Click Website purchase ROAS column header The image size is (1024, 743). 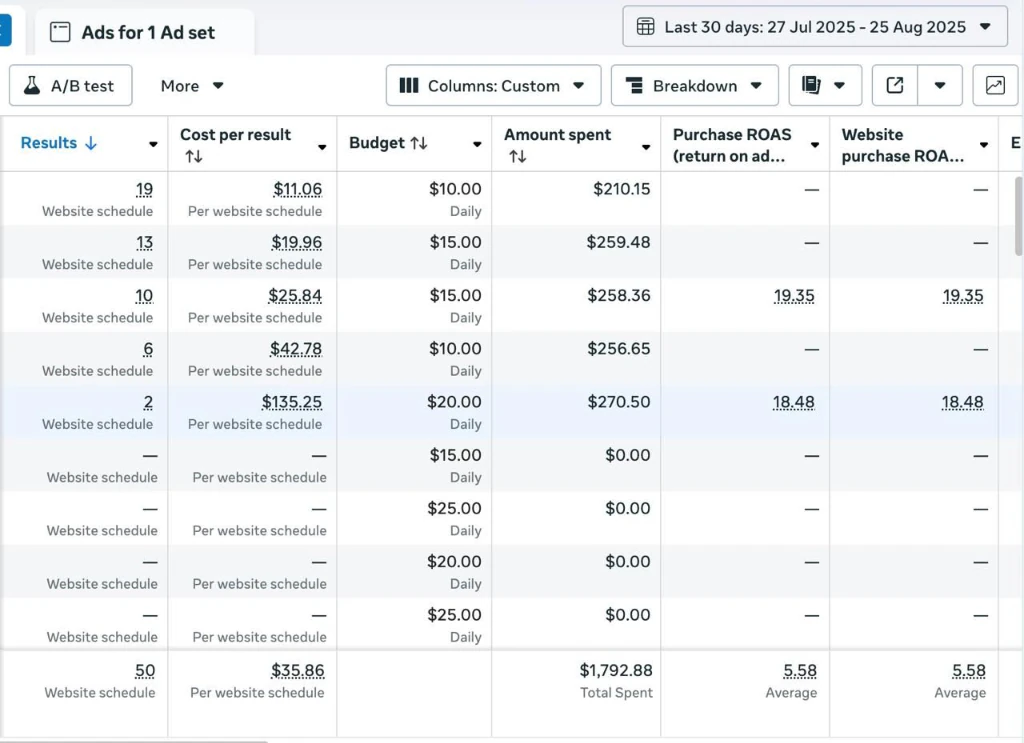903,144
